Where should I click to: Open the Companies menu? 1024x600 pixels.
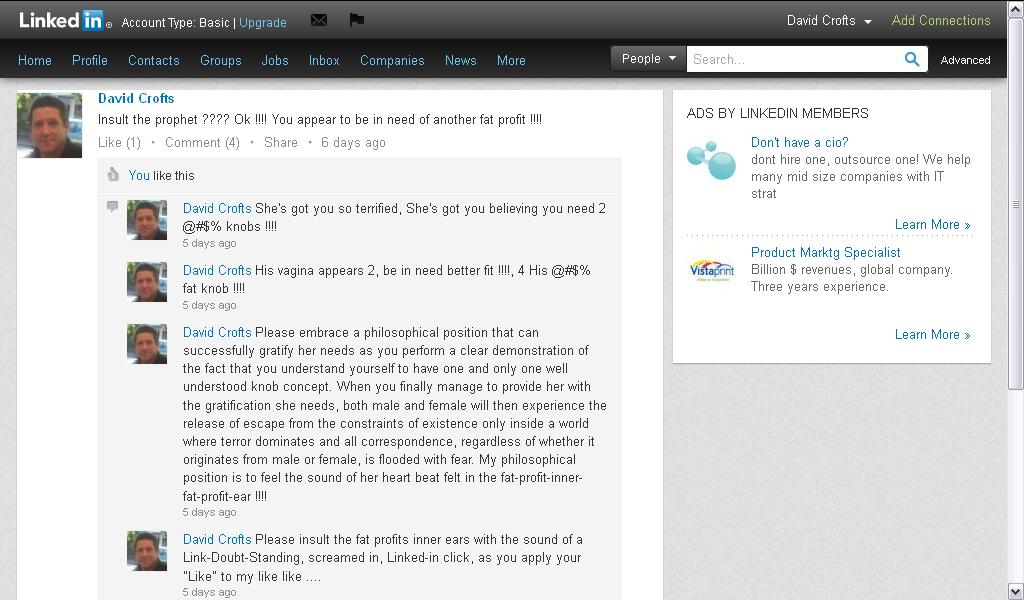pyautogui.click(x=392, y=60)
